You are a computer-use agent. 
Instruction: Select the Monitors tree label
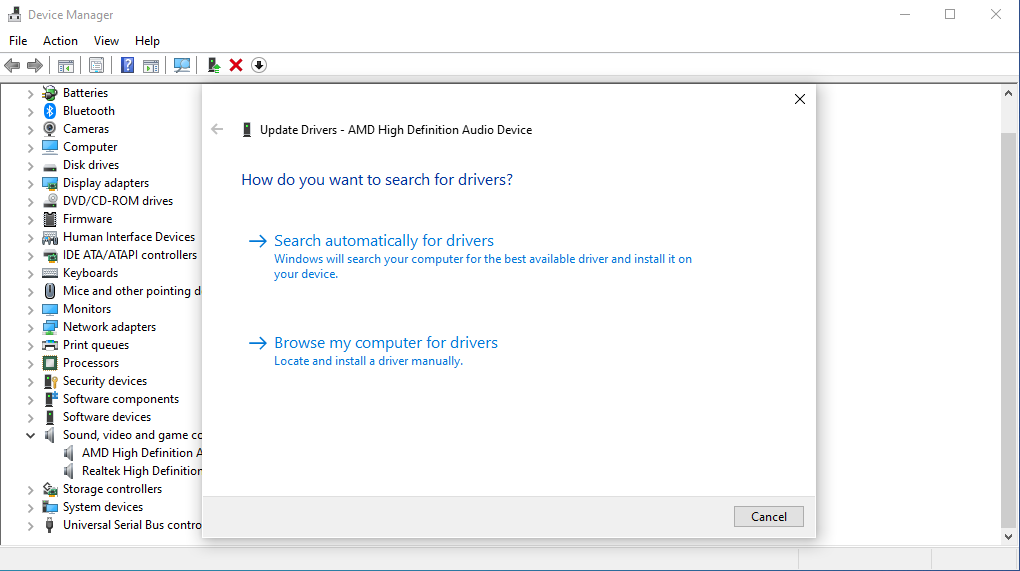coord(87,309)
